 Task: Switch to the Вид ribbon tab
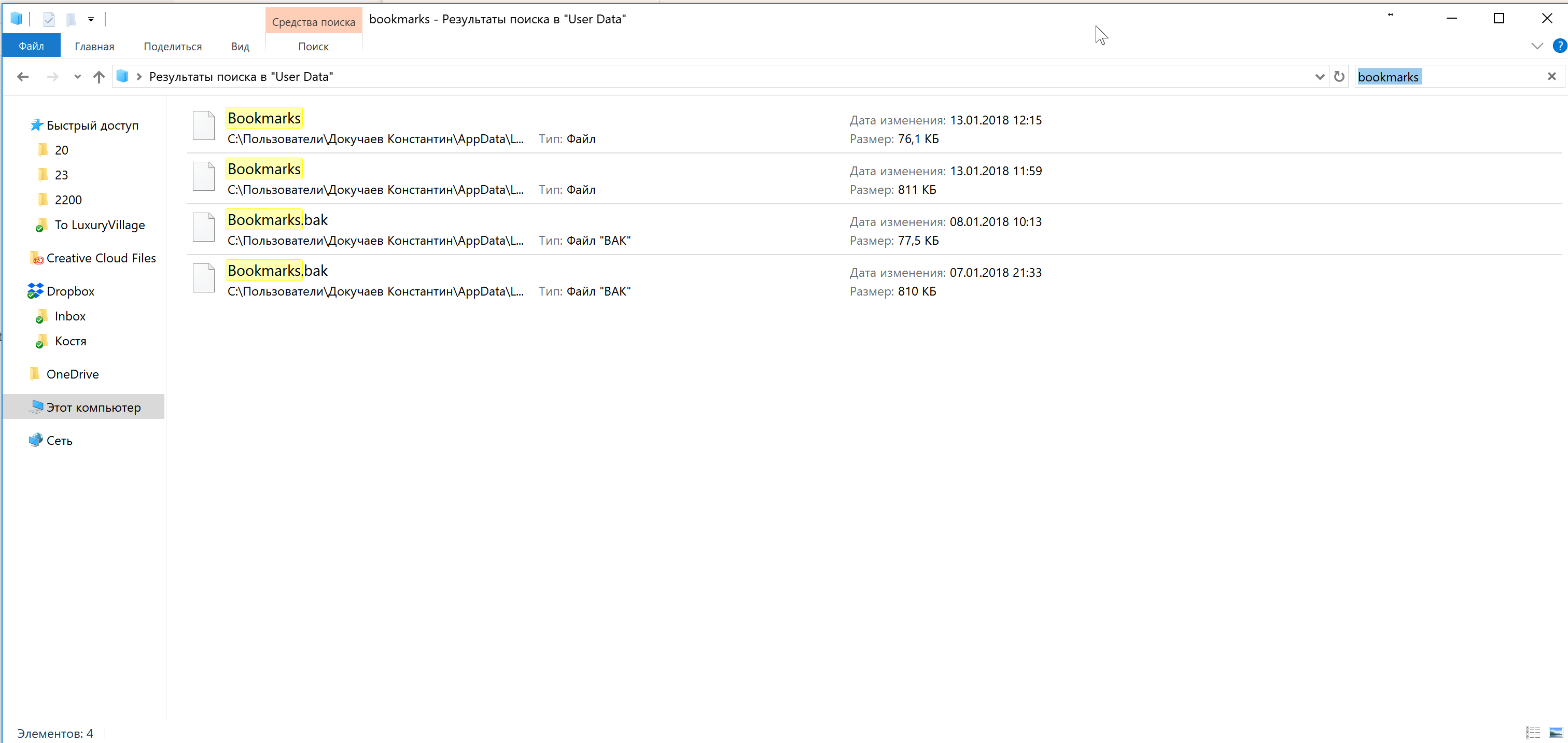tap(240, 46)
